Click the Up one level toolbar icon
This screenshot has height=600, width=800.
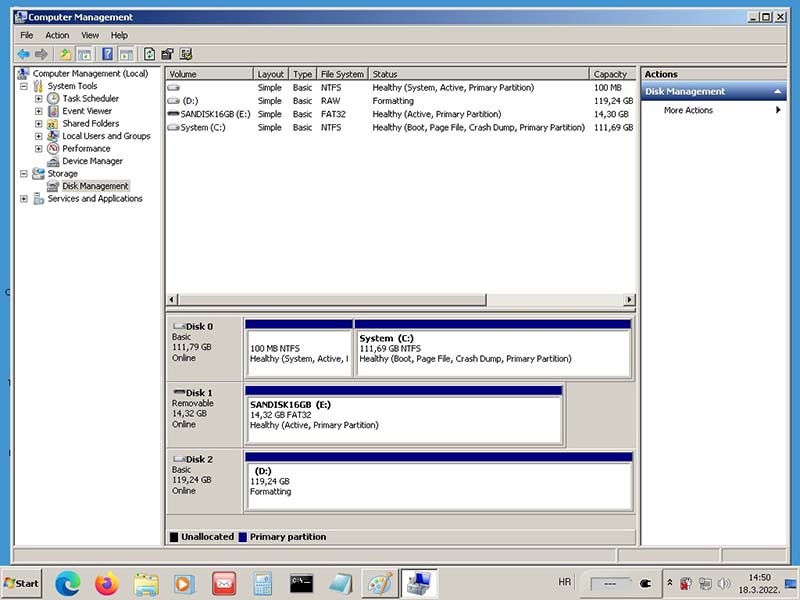click(65, 54)
